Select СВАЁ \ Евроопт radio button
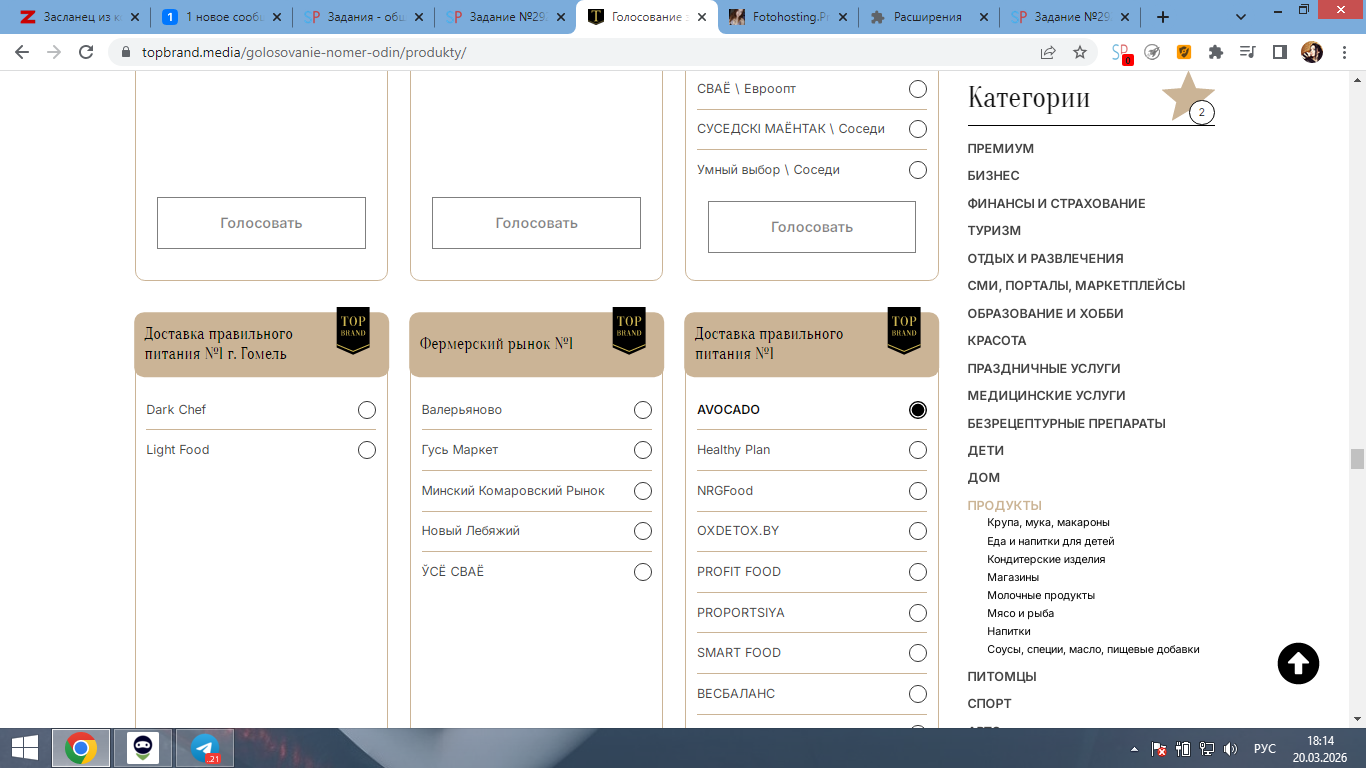 (918, 89)
